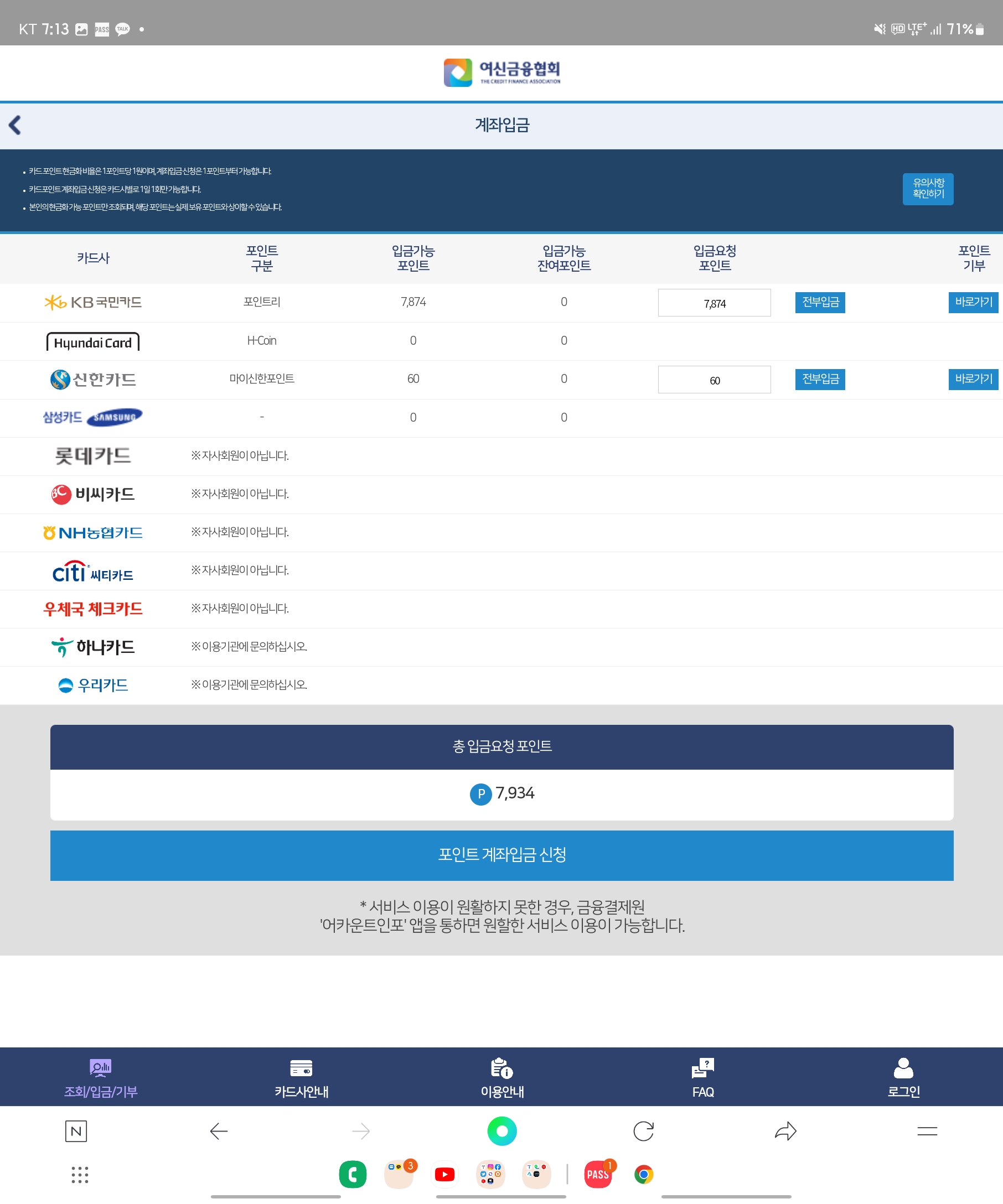Submit 포인트 계좌입금 신청
This screenshot has width=1003, height=1204.
(502, 855)
